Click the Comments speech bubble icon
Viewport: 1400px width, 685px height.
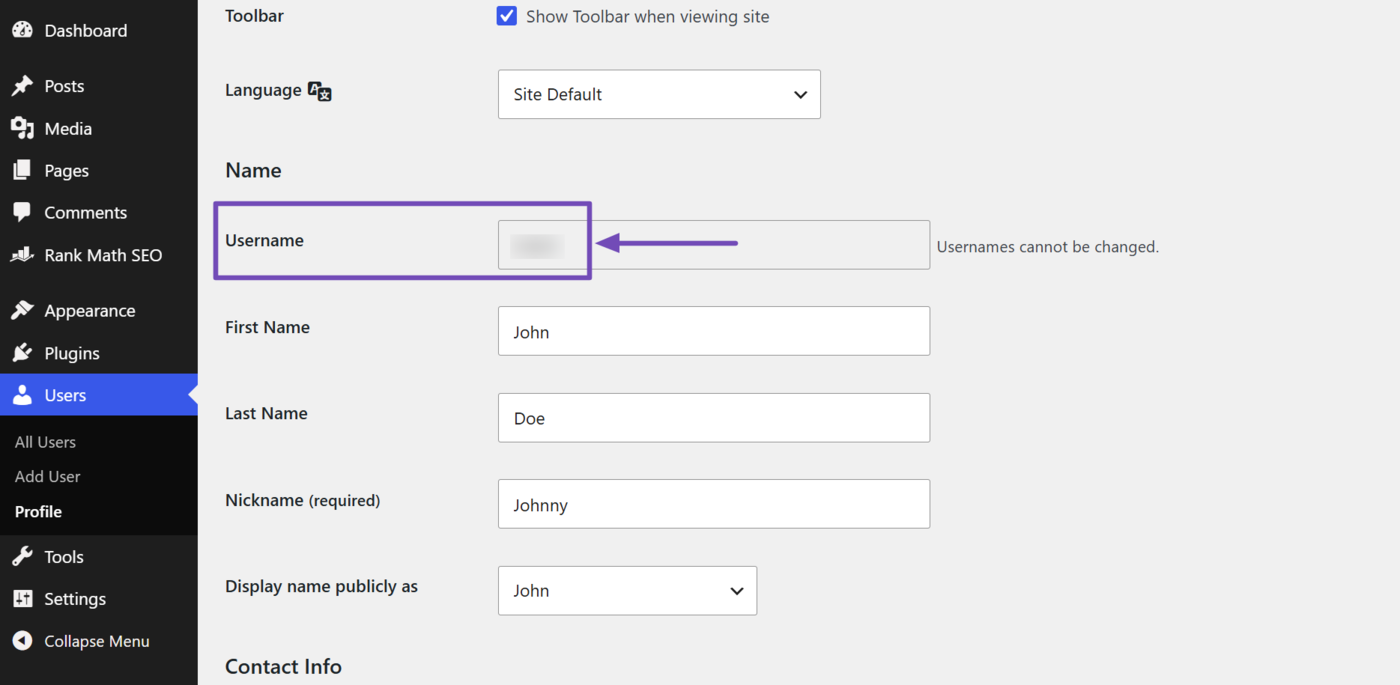[x=22, y=212]
